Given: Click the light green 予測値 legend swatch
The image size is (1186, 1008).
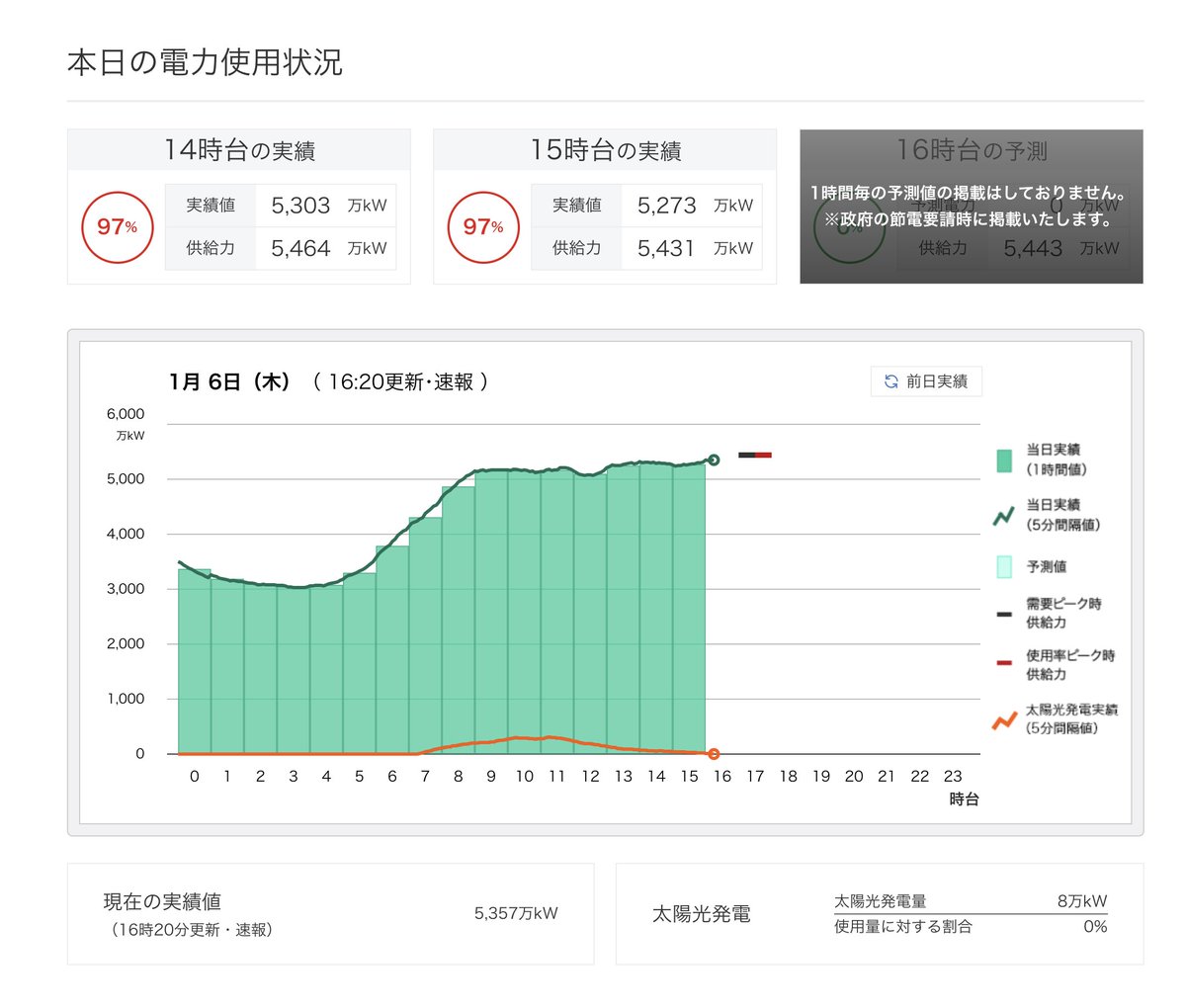Looking at the screenshot, I should [x=1004, y=566].
